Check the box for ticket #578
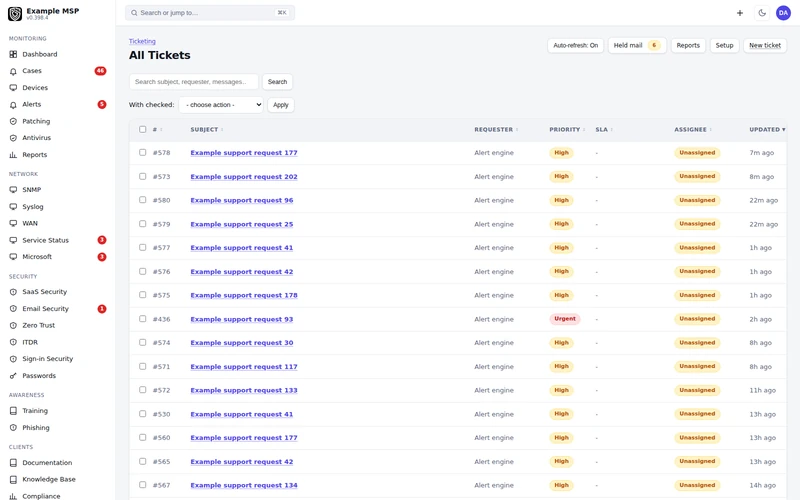Viewport: 800px width, 500px height. coord(142,153)
